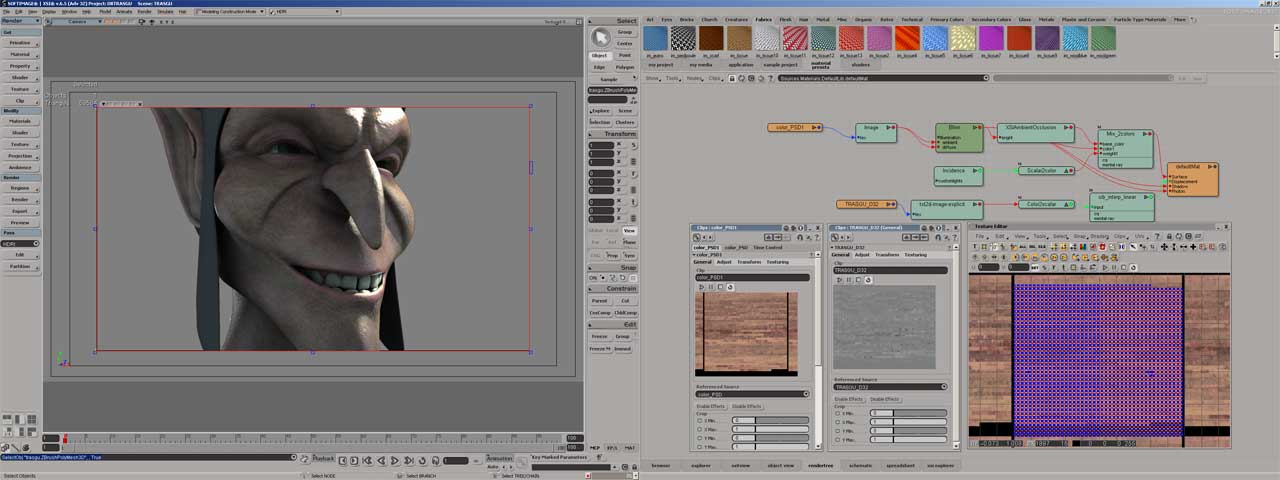Select the m_jeans fabric material preset
1280x480 pixels.
click(655, 38)
